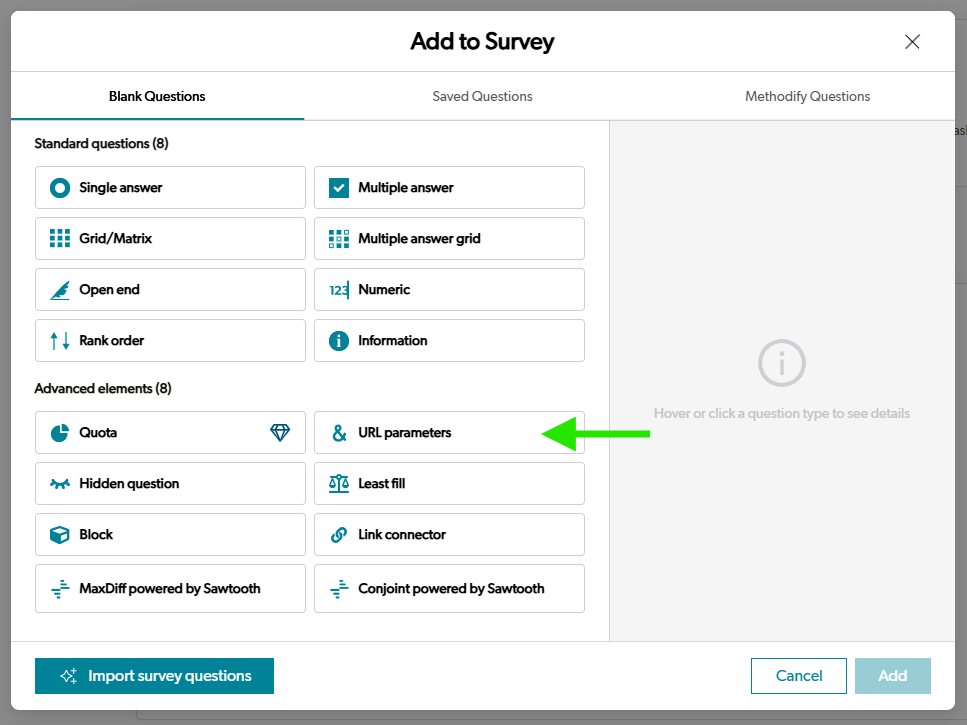Select the Hidden question closed-eye icon
967x725 pixels.
(60, 484)
